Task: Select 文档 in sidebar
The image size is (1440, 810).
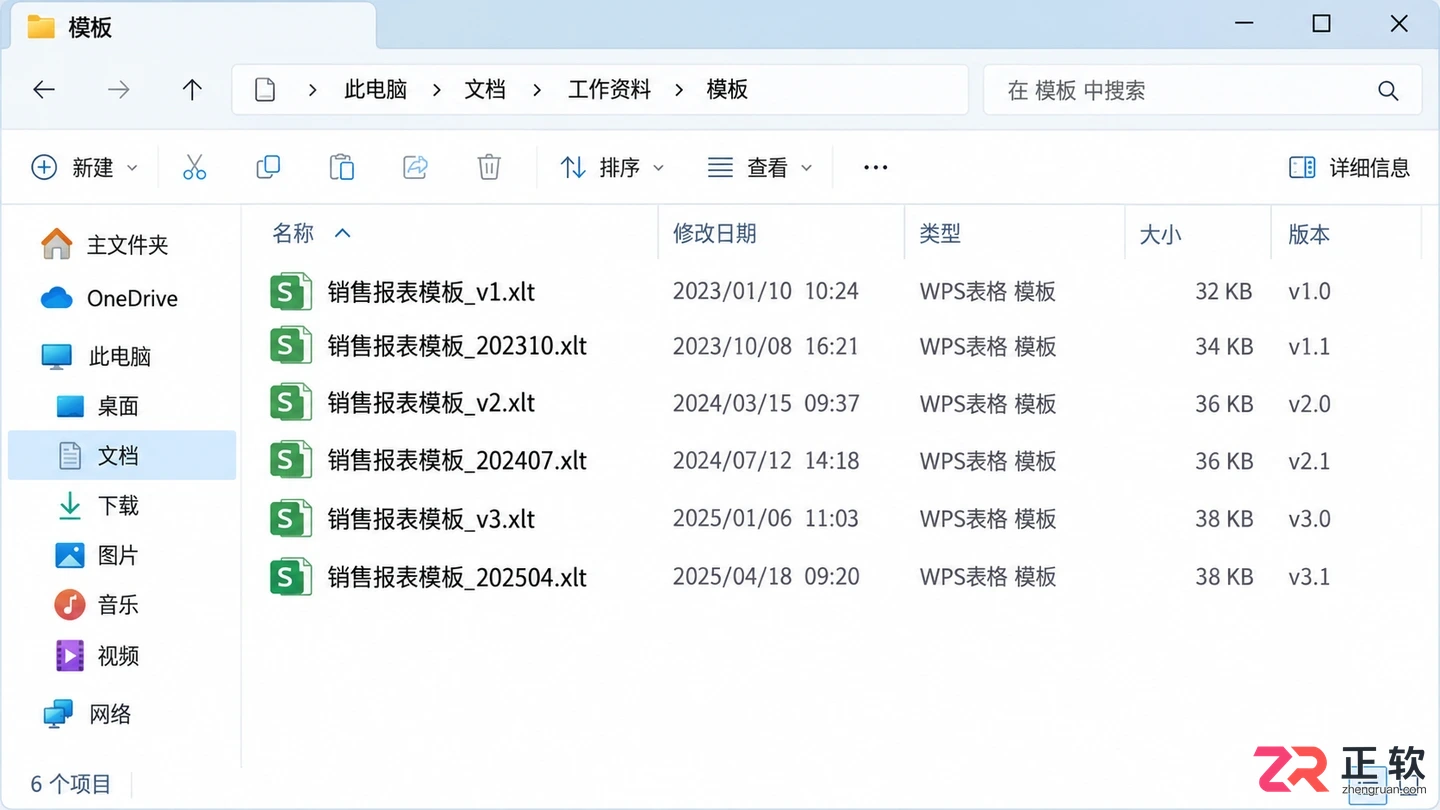Action: (x=122, y=456)
